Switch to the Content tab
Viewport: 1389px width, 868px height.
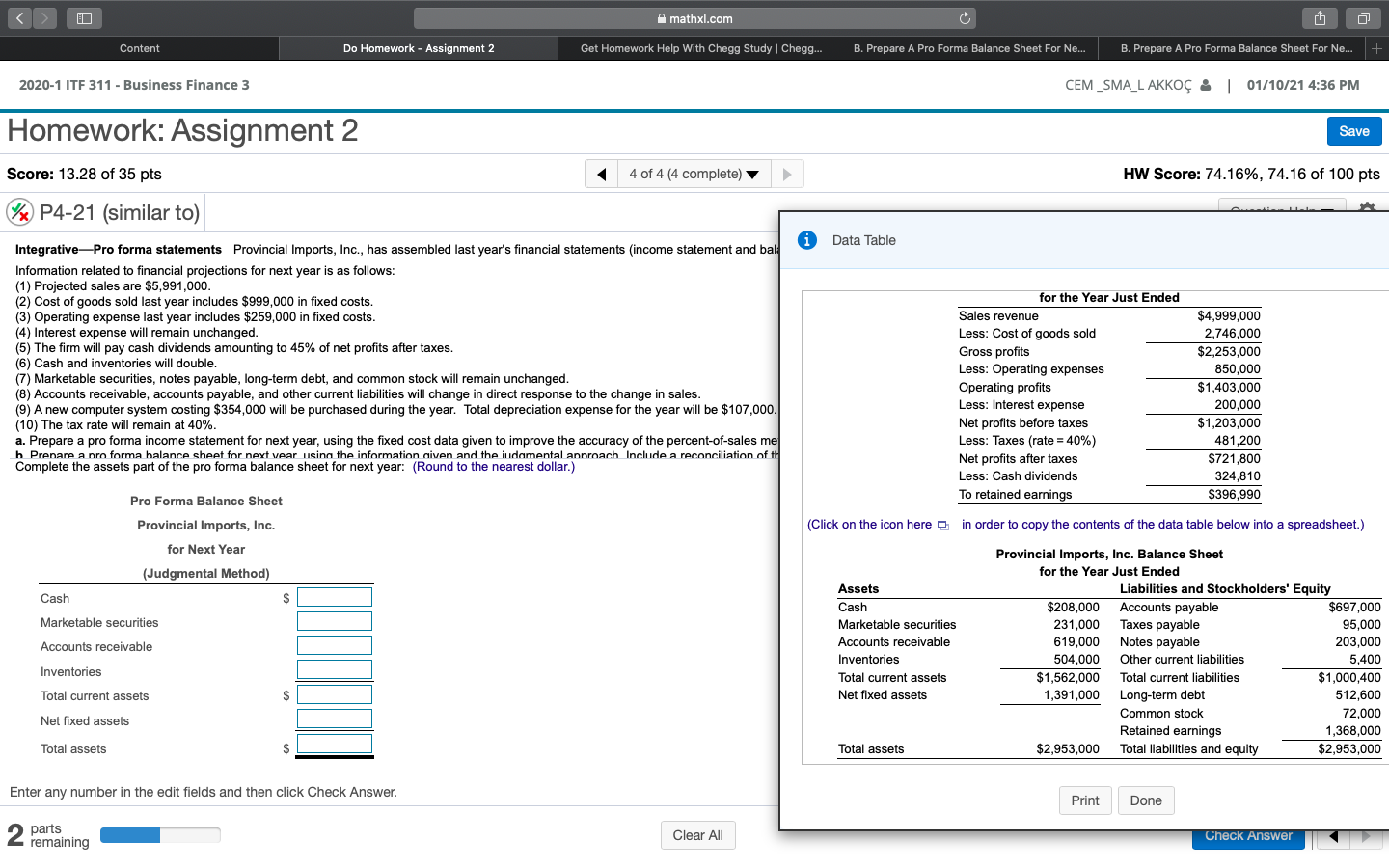click(140, 47)
